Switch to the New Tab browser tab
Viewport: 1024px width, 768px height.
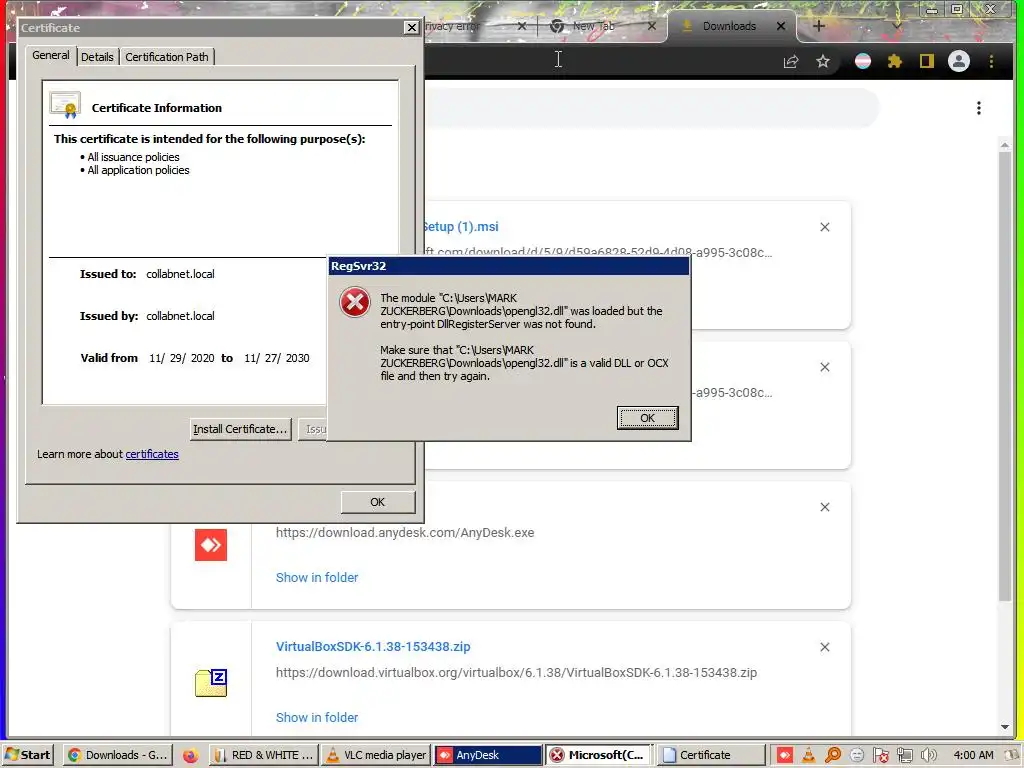tap(593, 26)
